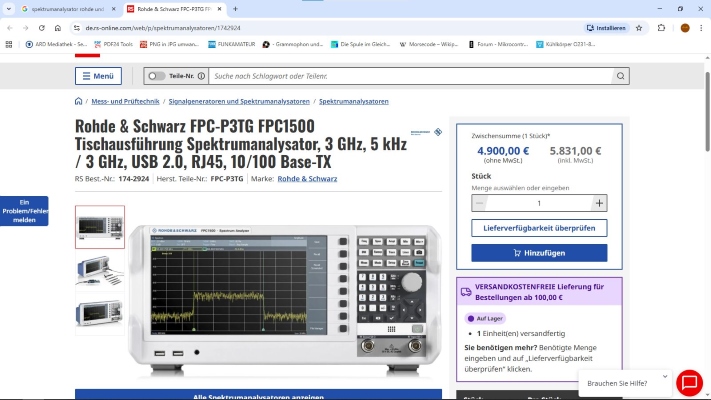The image size is (711, 400).
Task: Switch to the spektrumanalysator Google tab
Action: pos(65,8)
